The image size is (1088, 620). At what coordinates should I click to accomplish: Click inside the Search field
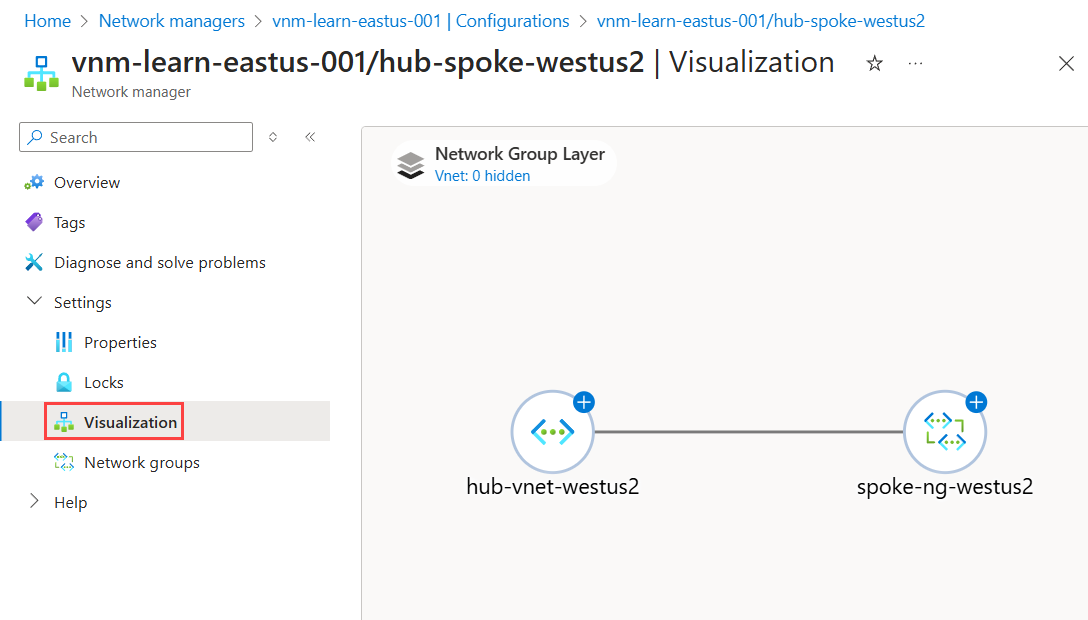(x=135, y=137)
